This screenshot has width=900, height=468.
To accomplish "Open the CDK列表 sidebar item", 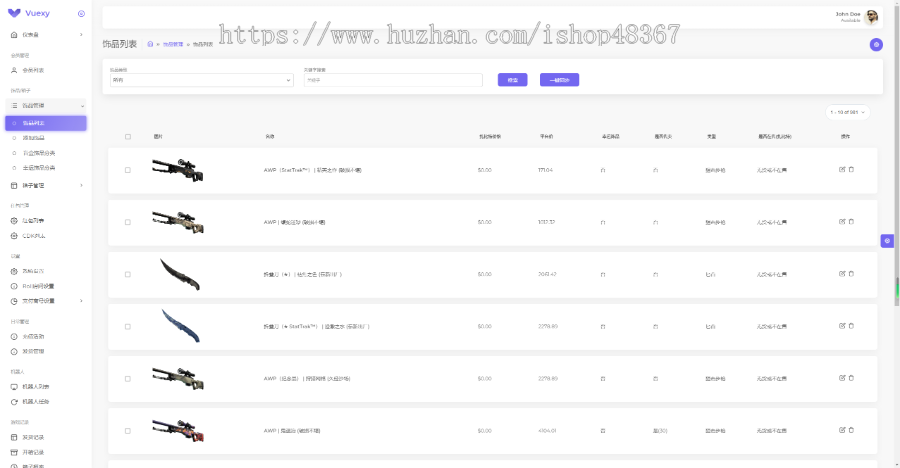I will (x=46, y=236).
